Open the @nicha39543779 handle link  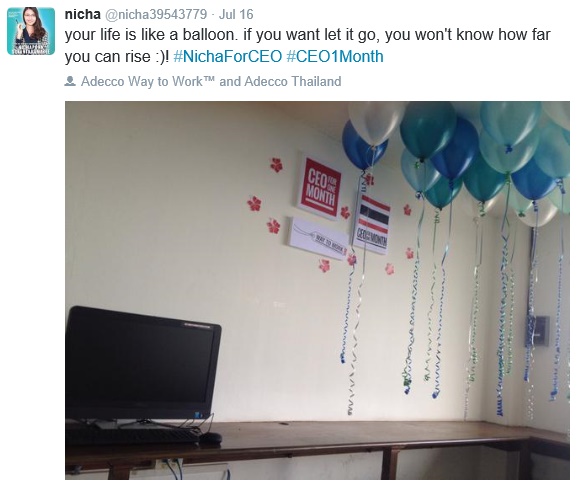(x=156, y=14)
